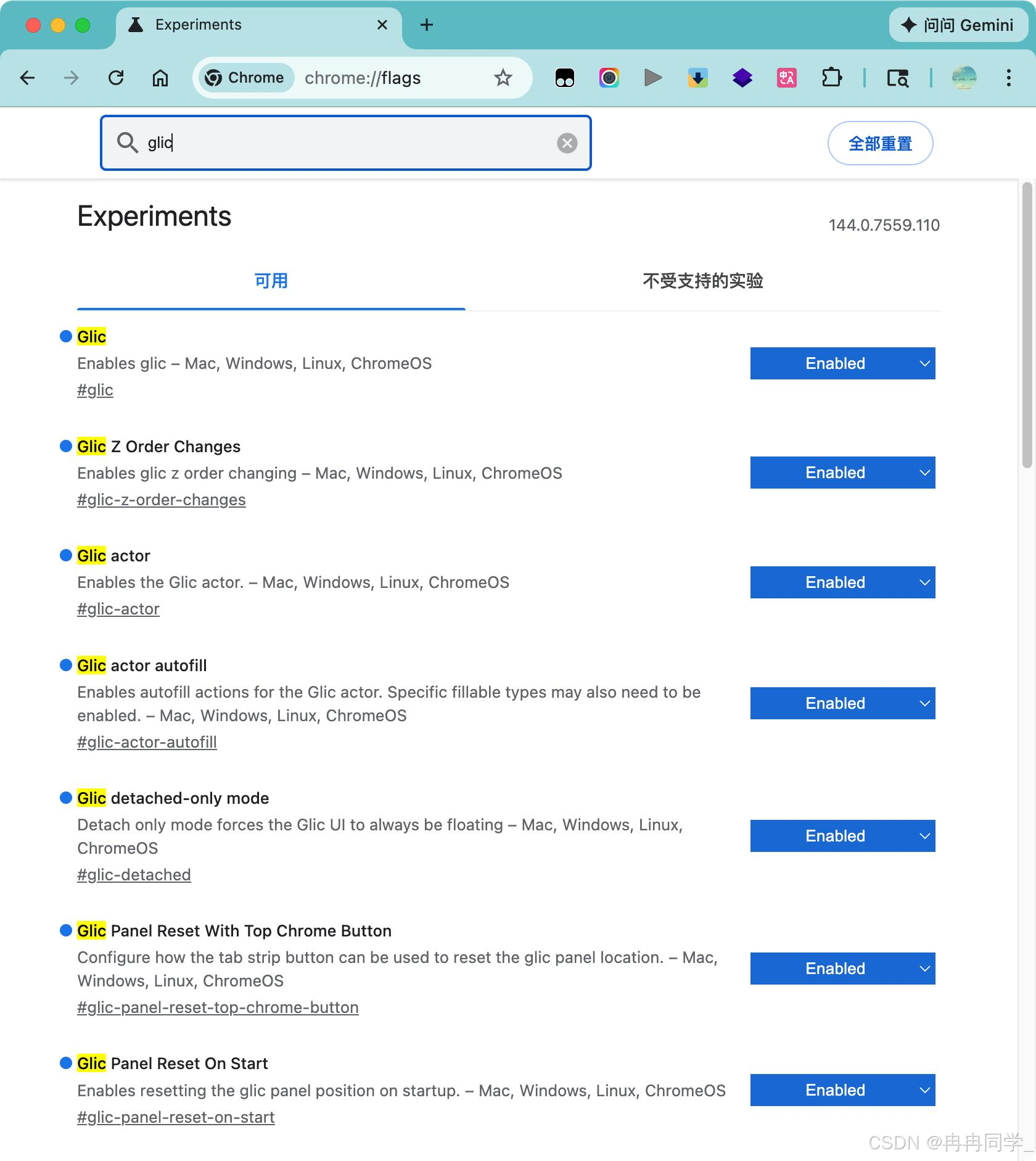Screen dimensions: 1036x1161
Task: Open Panel Reset With Top Chrome Button dropdown
Action: [x=842, y=969]
